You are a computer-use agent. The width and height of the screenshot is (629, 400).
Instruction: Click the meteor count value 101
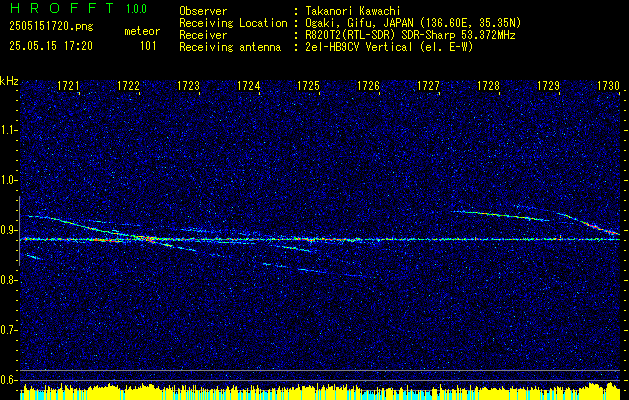(x=148, y=46)
